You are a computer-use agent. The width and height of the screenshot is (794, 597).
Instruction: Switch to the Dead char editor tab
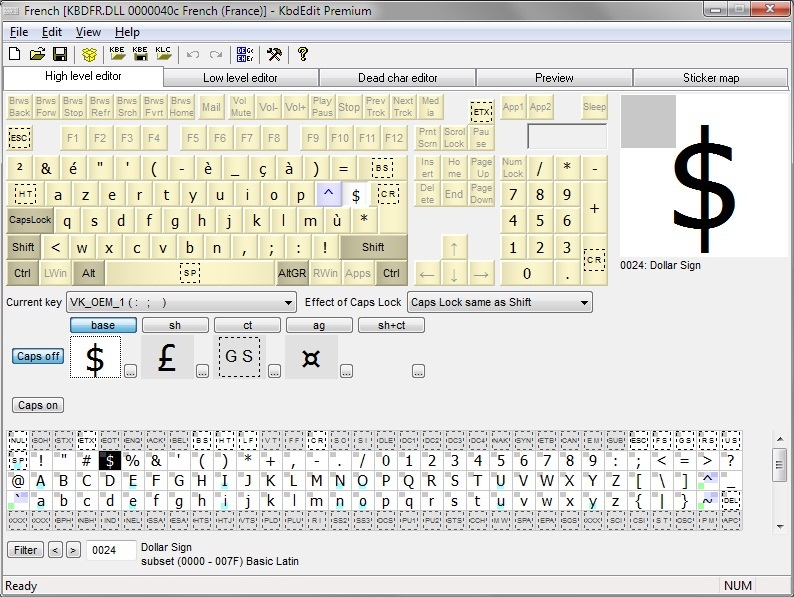(x=397, y=78)
